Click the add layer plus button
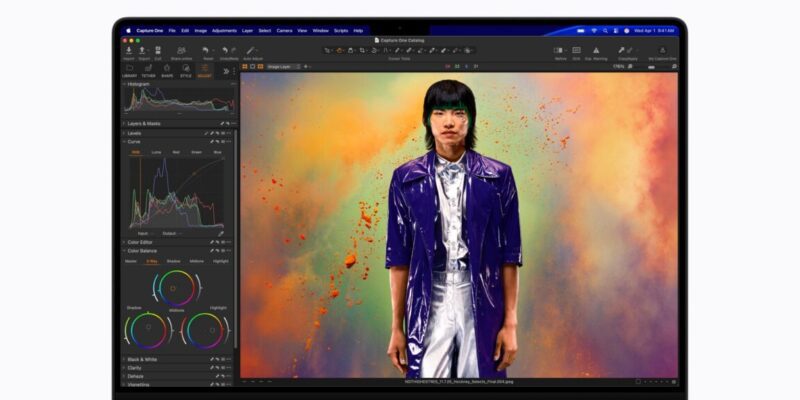 (306, 66)
